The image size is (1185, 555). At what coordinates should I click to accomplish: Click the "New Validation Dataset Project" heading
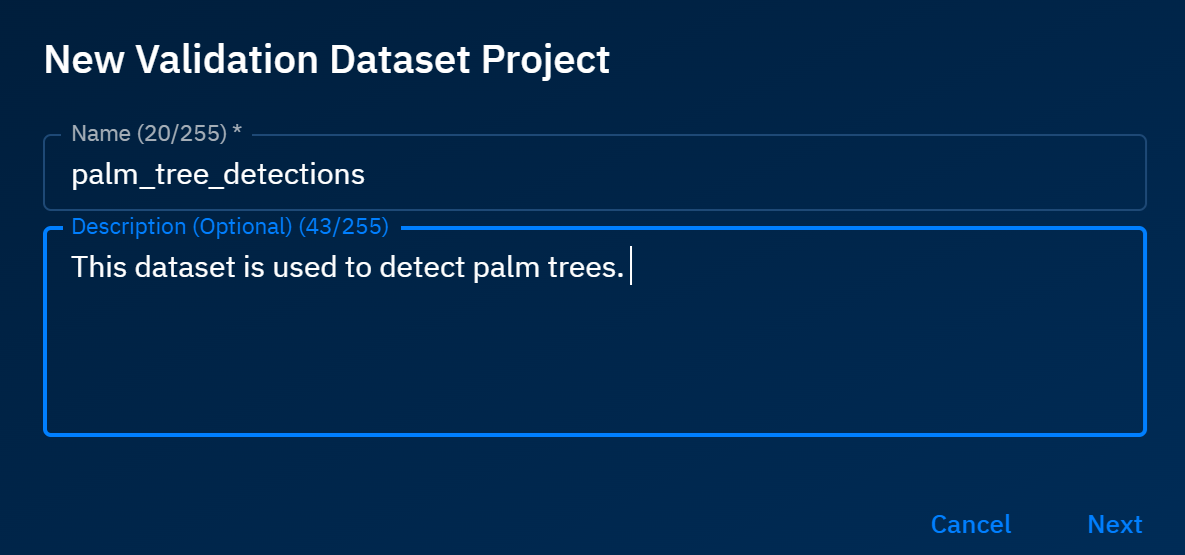point(327,60)
